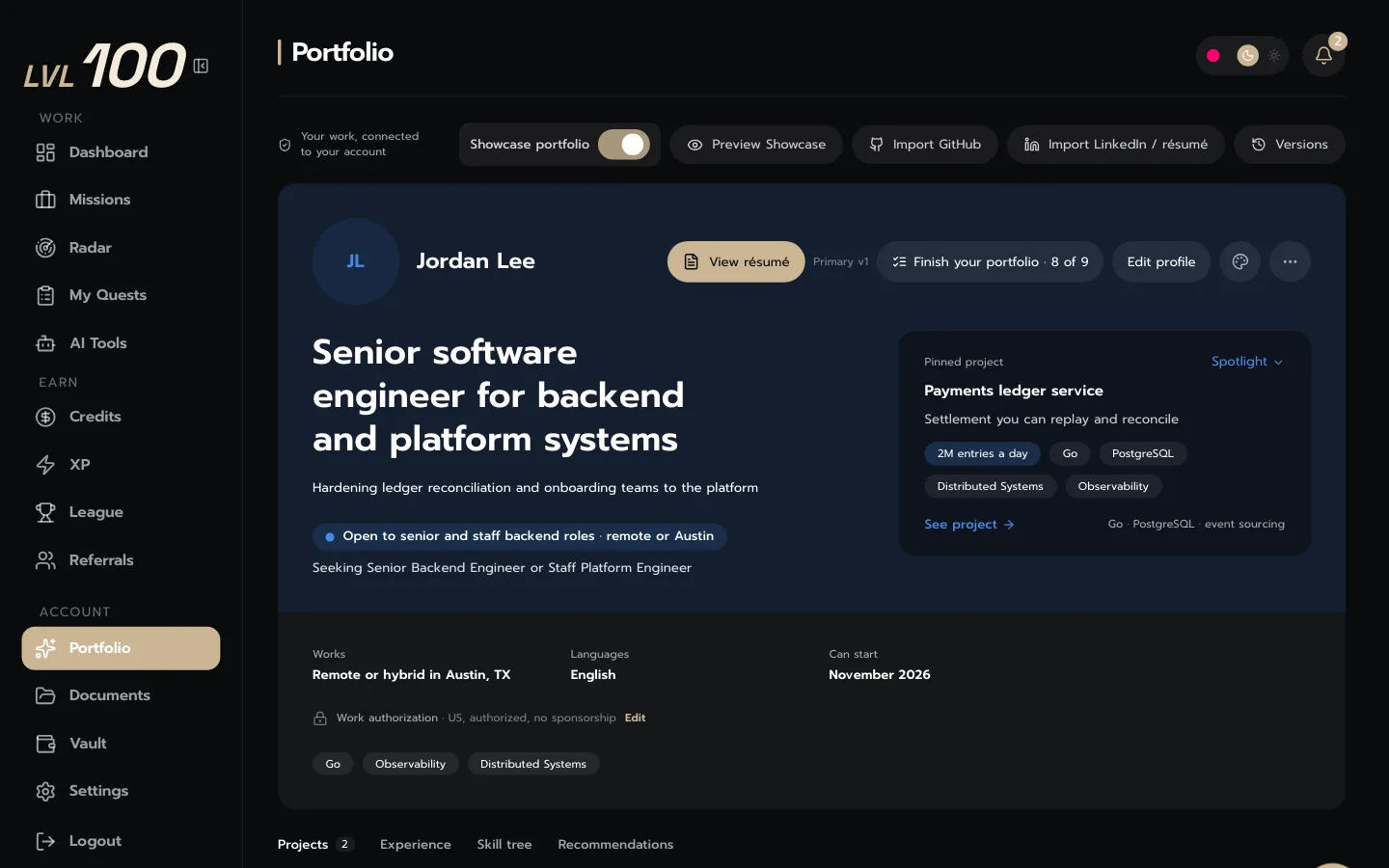Go to Missions in the sidebar
The image size is (1389, 868).
point(121,200)
